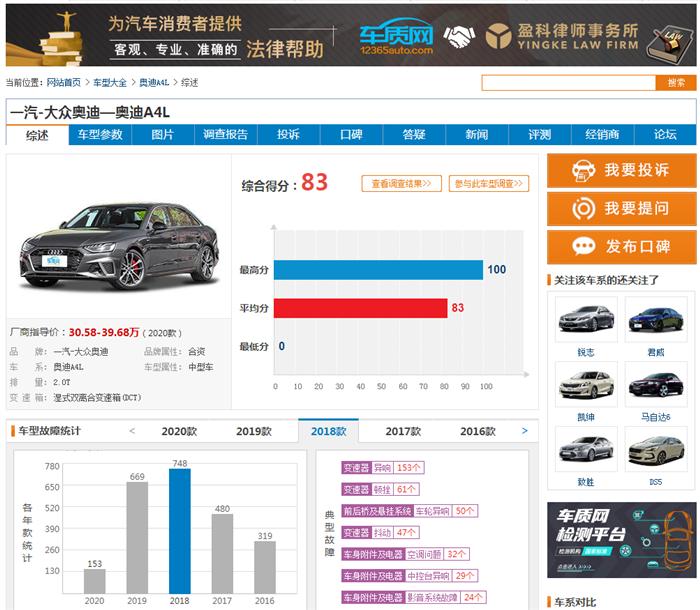Open the 马自达6 text link
The height and width of the screenshot is (610, 700).
656,417
